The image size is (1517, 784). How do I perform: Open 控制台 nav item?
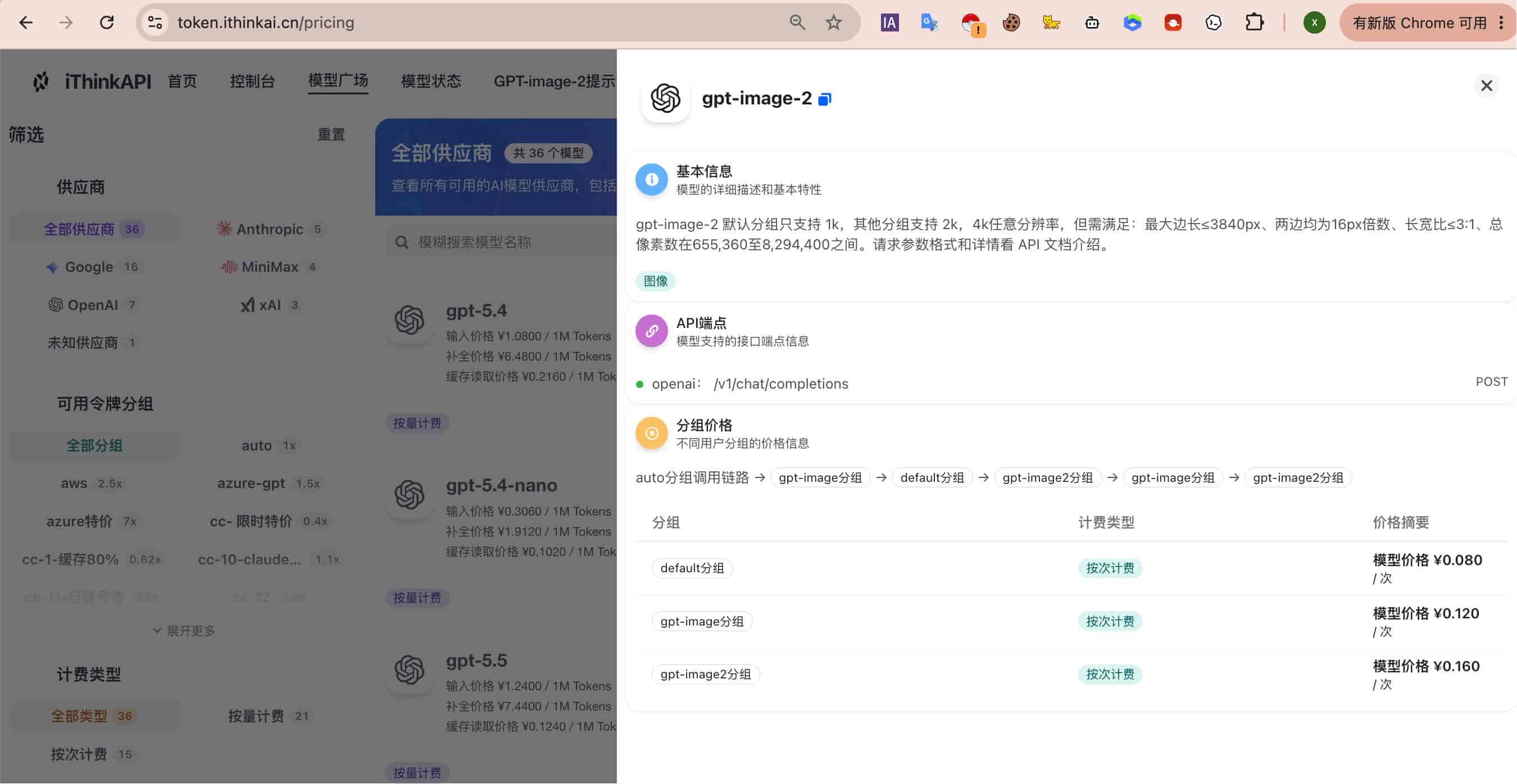click(x=253, y=81)
